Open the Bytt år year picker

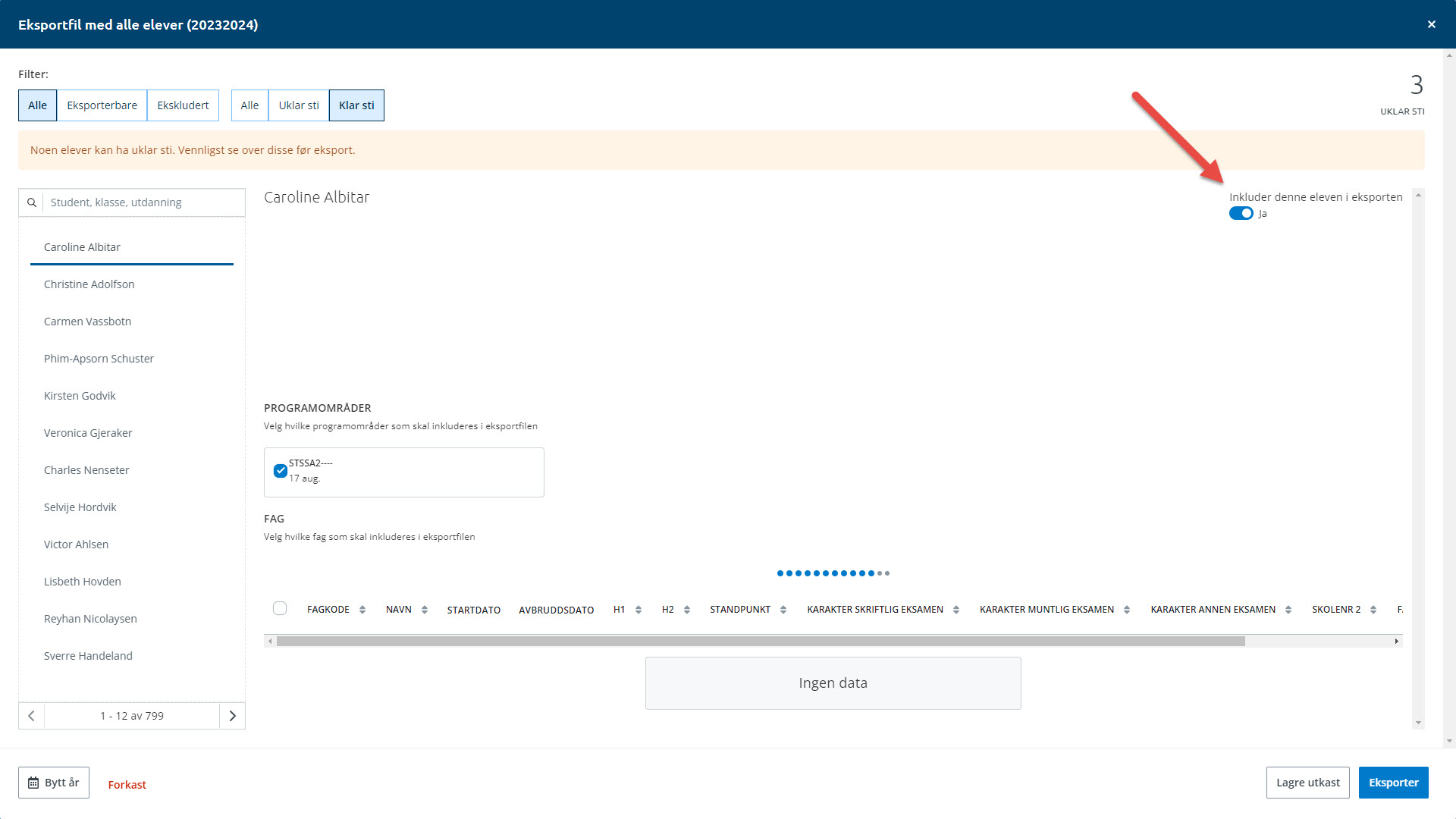(x=54, y=783)
